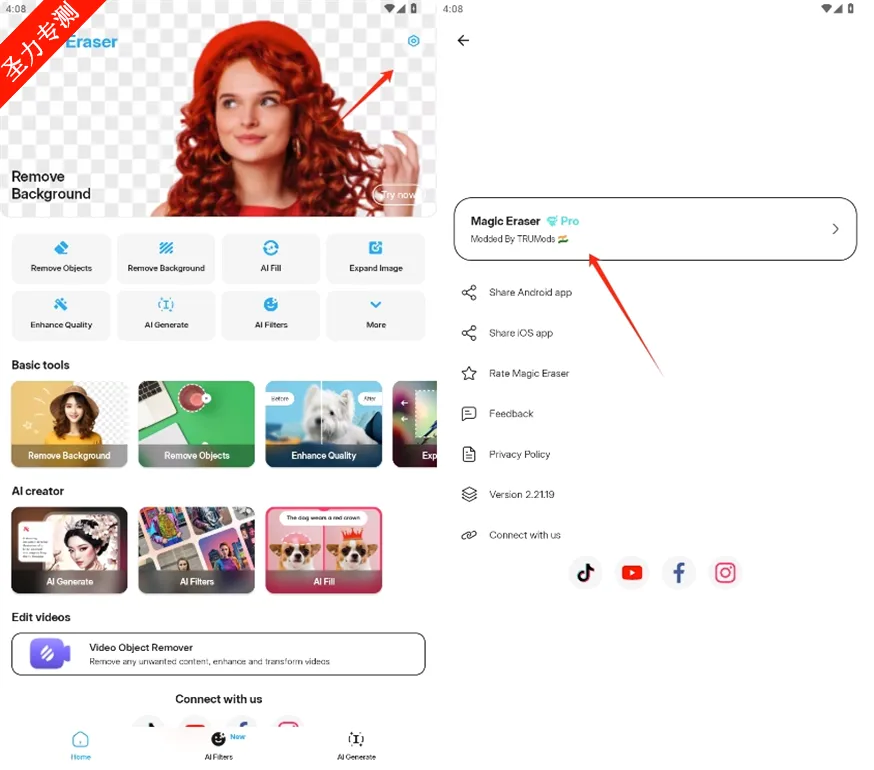Open the Expand Image tool tile
The width and height of the screenshot is (874, 770).
click(x=376, y=258)
